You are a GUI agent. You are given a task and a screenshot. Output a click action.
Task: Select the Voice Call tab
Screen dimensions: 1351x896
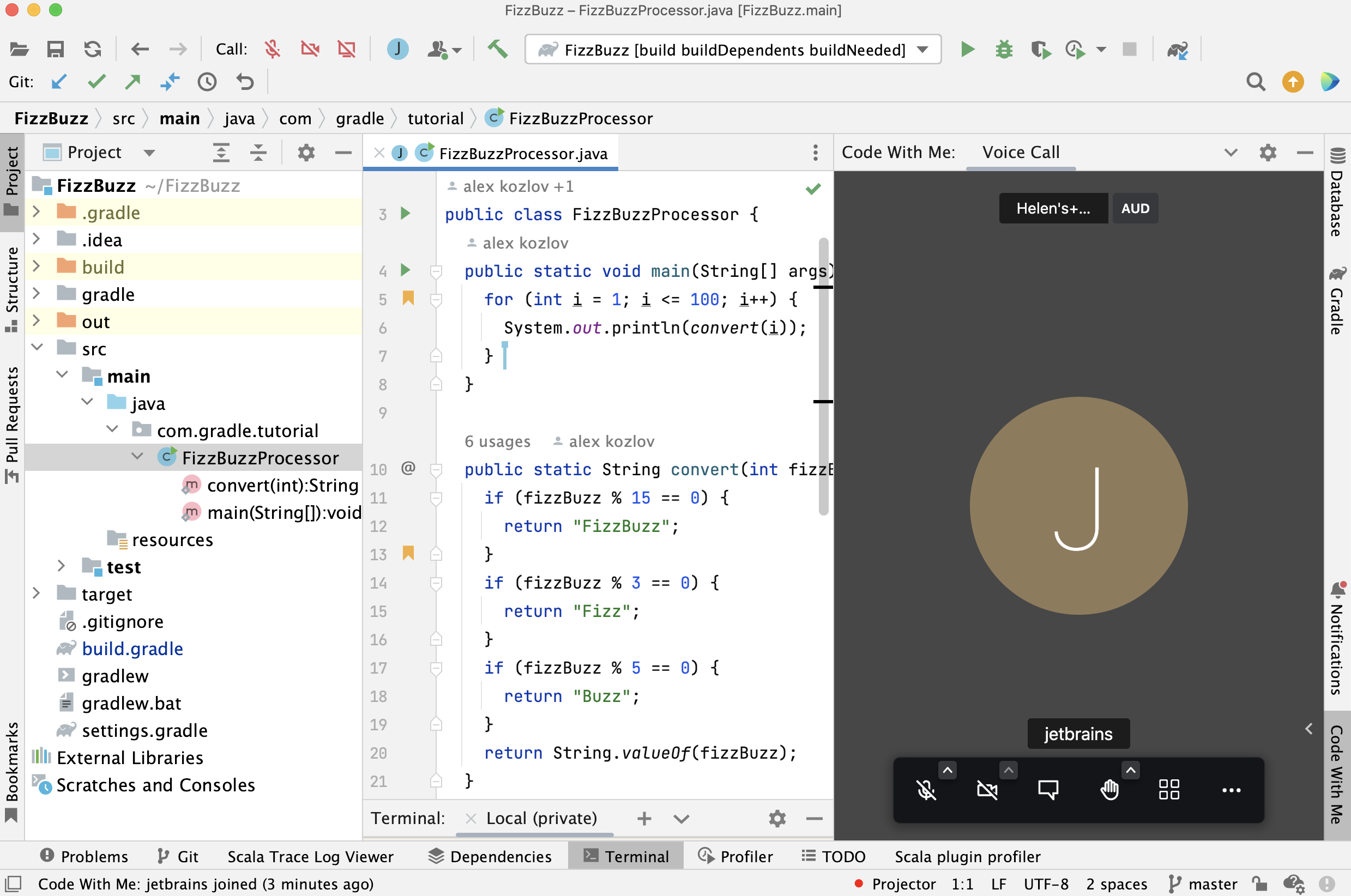[x=1021, y=153]
